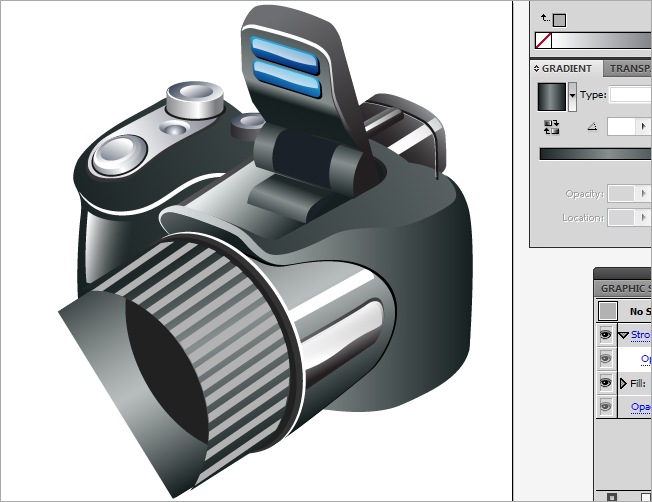The width and height of the screenshot is (652, 502).
Task: Select the None swatch with red slash
Action: (x=543, y=41)
